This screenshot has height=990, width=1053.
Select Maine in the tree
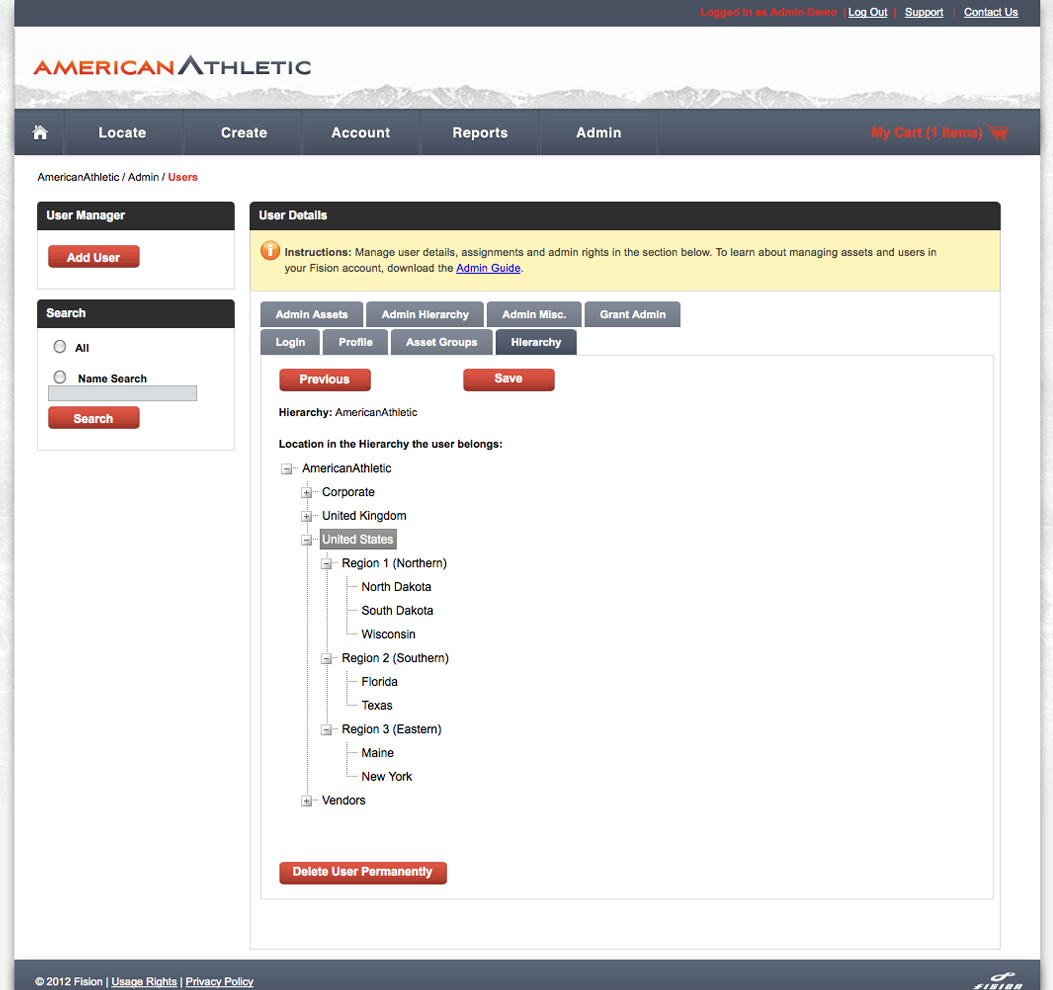point(377,754)
